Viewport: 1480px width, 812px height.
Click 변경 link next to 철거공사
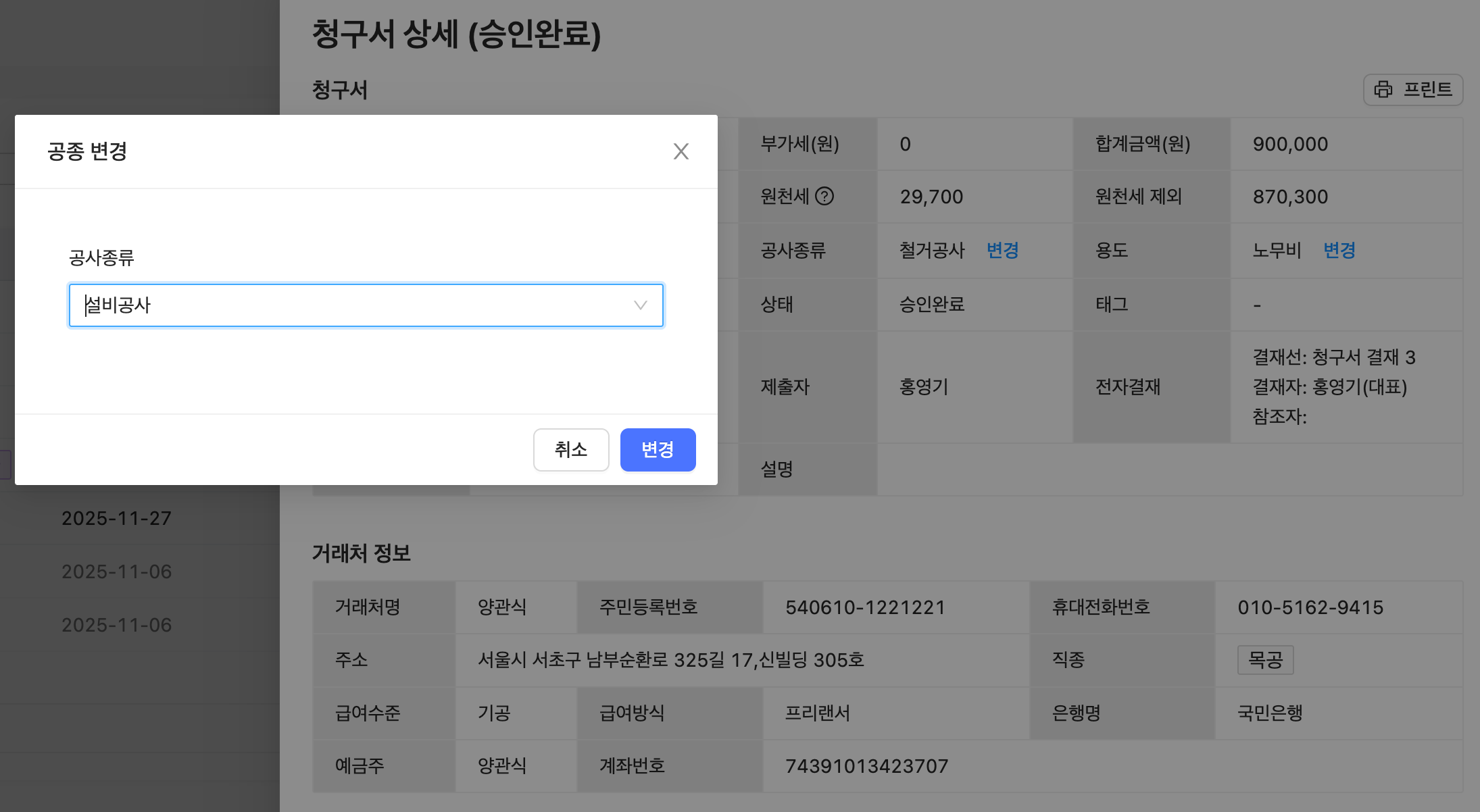click(1002, 251)
